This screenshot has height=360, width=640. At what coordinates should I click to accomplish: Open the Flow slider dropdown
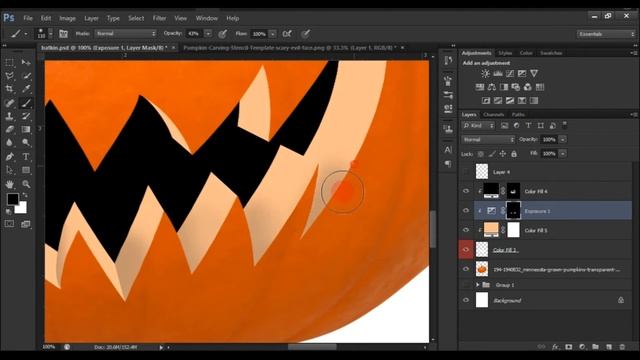tap(273, 34)
